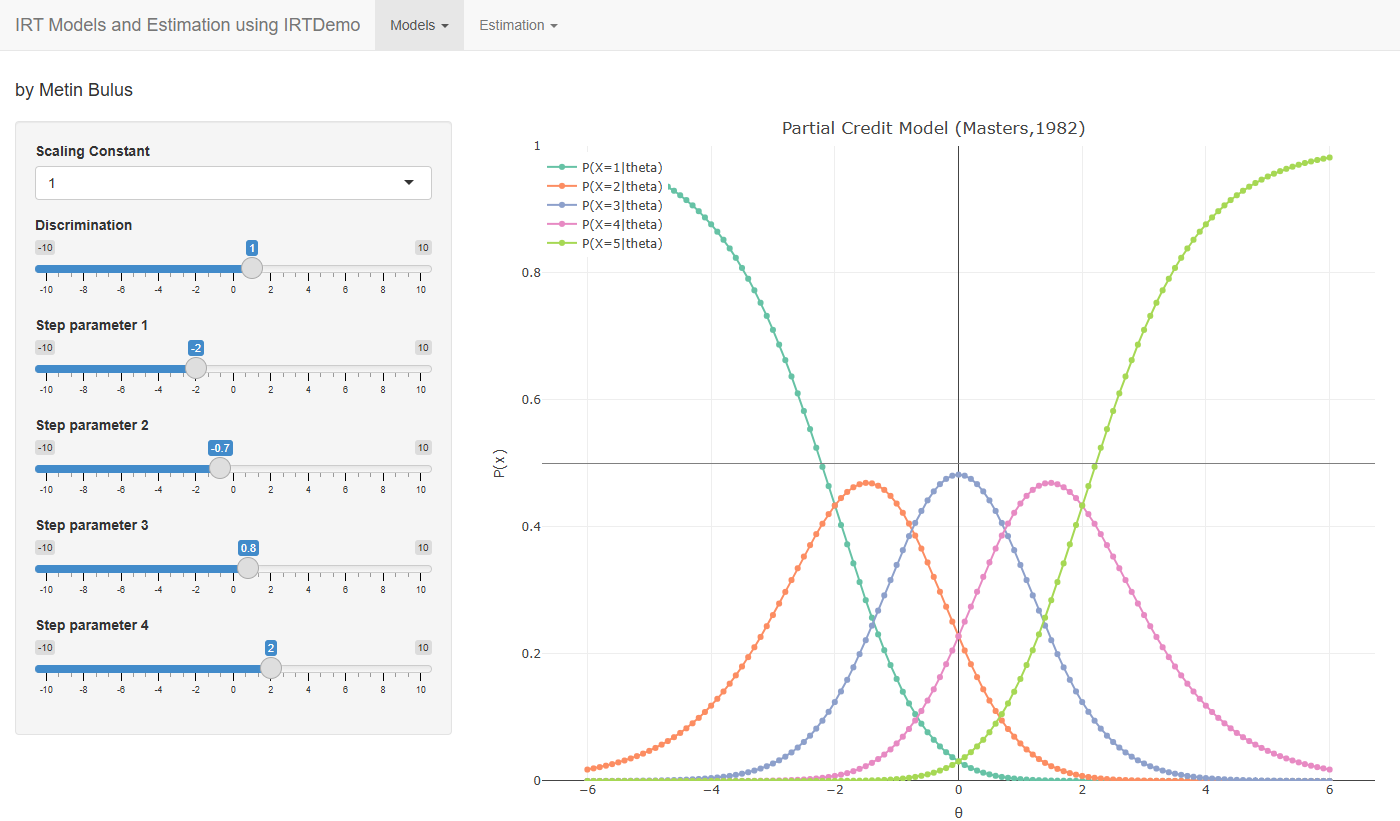Click the peak of the pink P(X=4) curve
Image resolution: width=1400 pixels, height=821 pixels.
pyautogui.click(x=1050, y=482)
